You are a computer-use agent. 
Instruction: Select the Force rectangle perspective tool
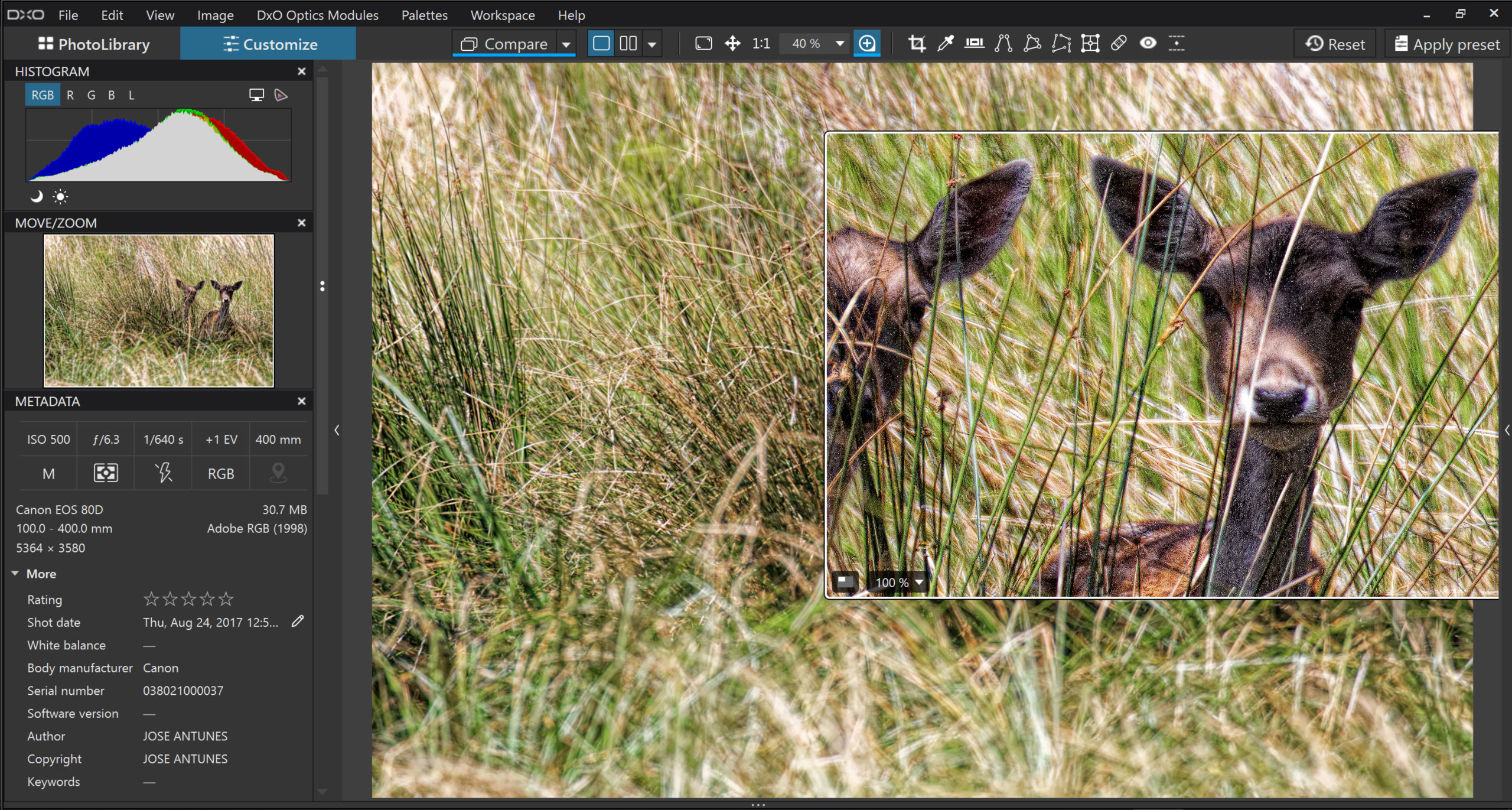click(x=1032, y=43)
